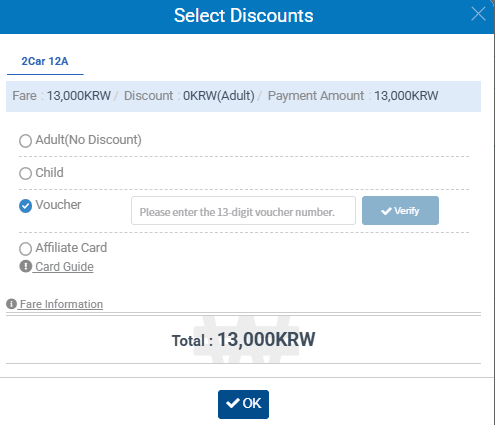Confirm discounts with the OK button
This screenshot has height=425, width=495.
tap(243, 404)
